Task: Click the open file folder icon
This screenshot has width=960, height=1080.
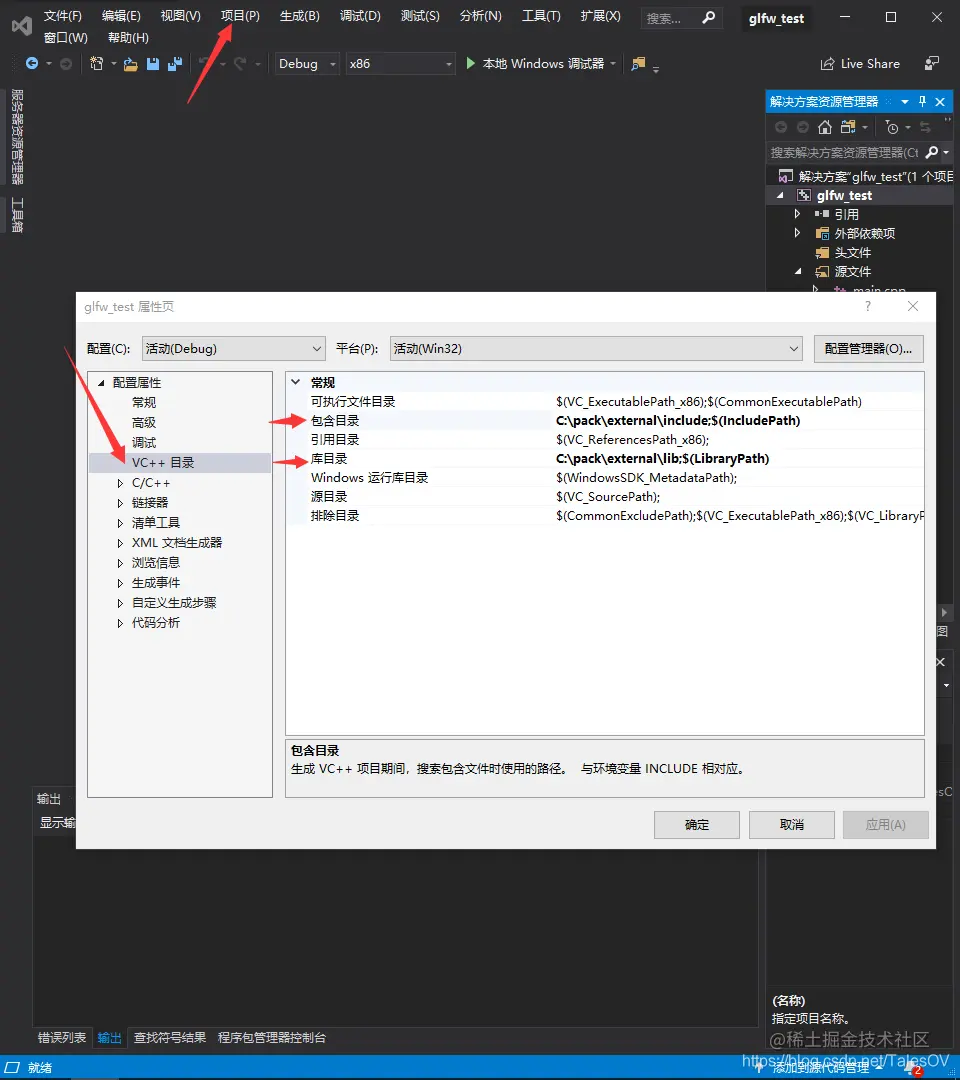Action: (130, 64)
